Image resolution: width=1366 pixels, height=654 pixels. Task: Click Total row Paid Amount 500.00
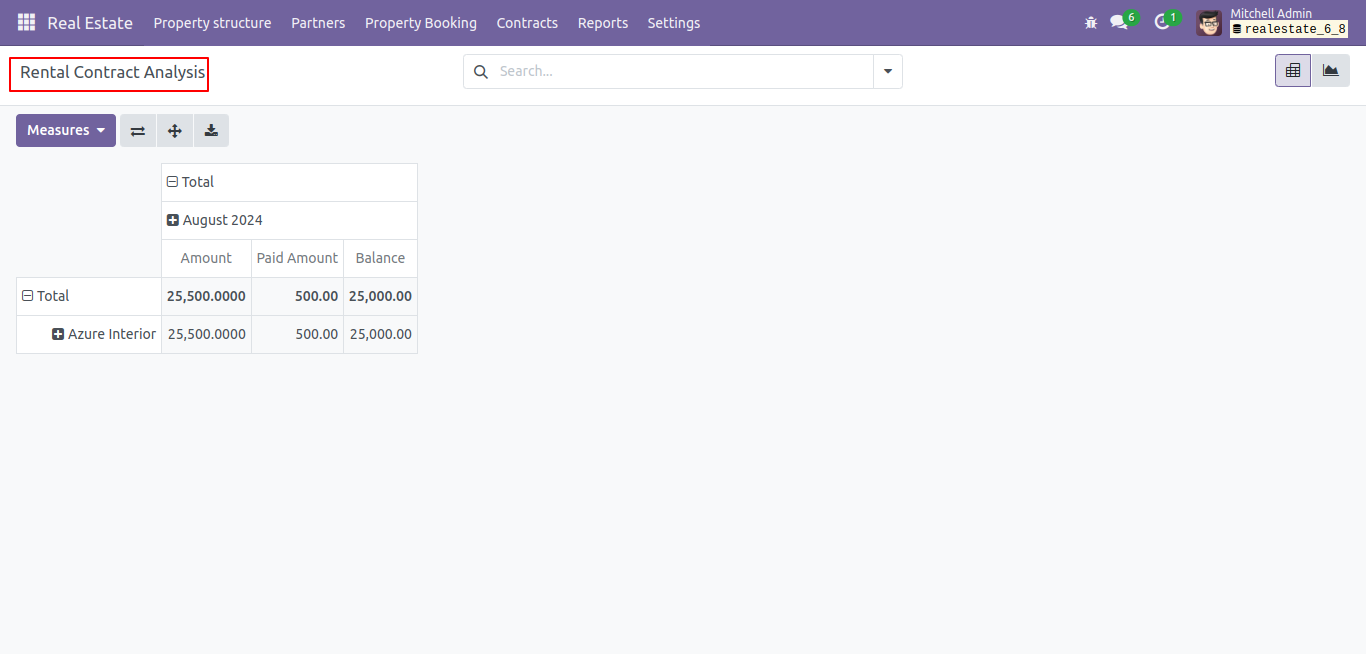point(297,296)
